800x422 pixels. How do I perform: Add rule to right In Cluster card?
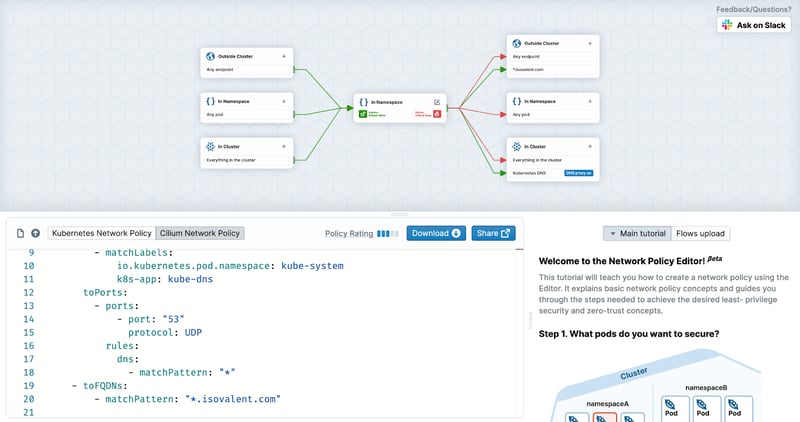590,146
